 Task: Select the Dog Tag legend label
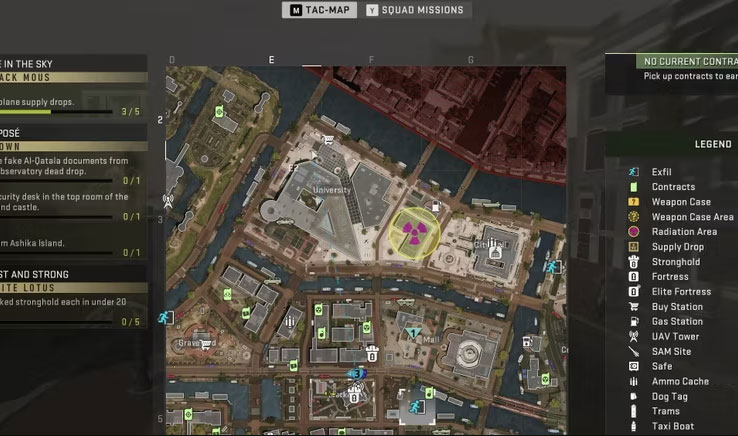pos(669,396)
